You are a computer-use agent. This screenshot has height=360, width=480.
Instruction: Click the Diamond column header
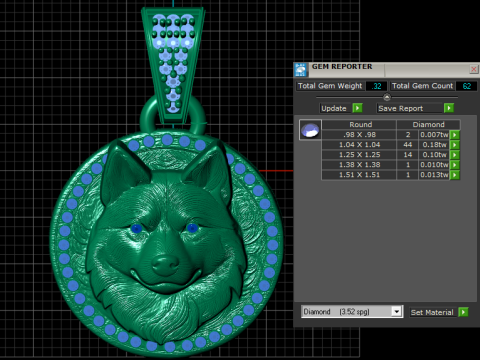428,125
